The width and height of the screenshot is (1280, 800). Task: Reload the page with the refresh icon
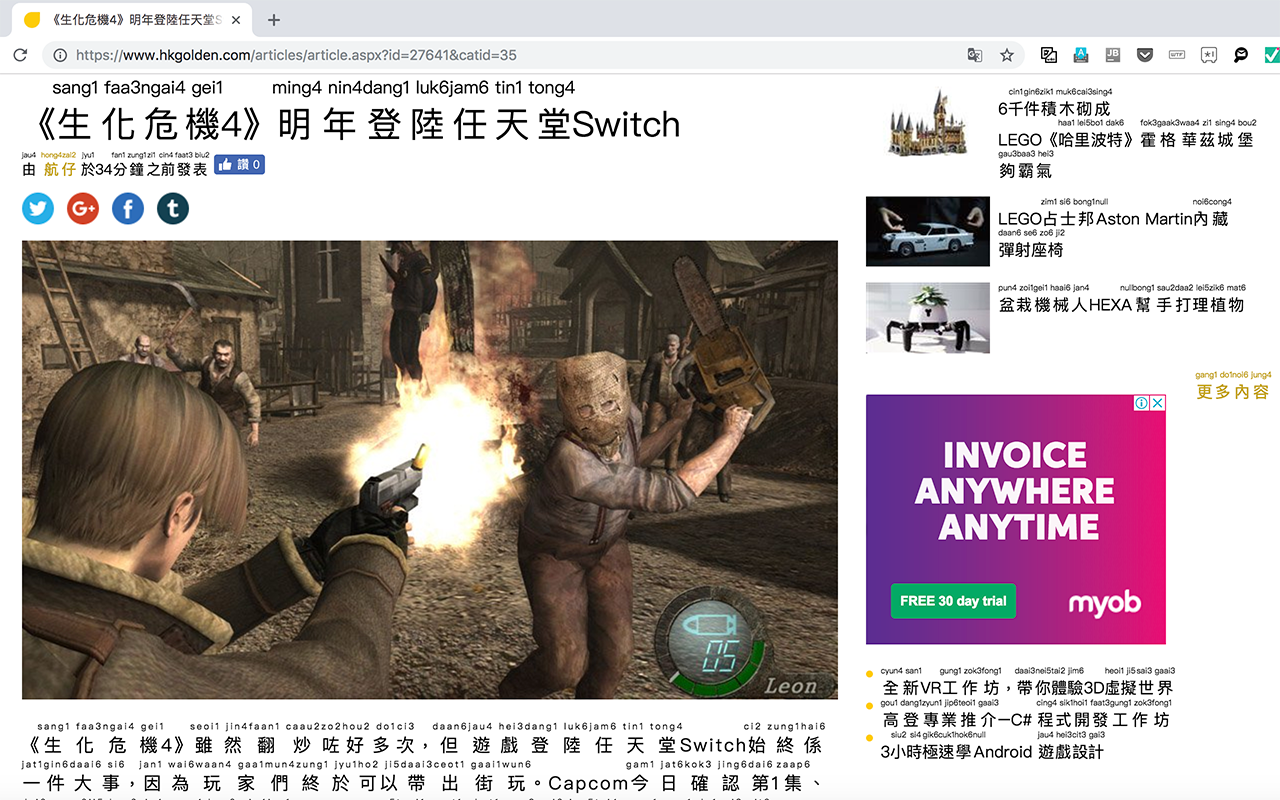pos(20,56)
